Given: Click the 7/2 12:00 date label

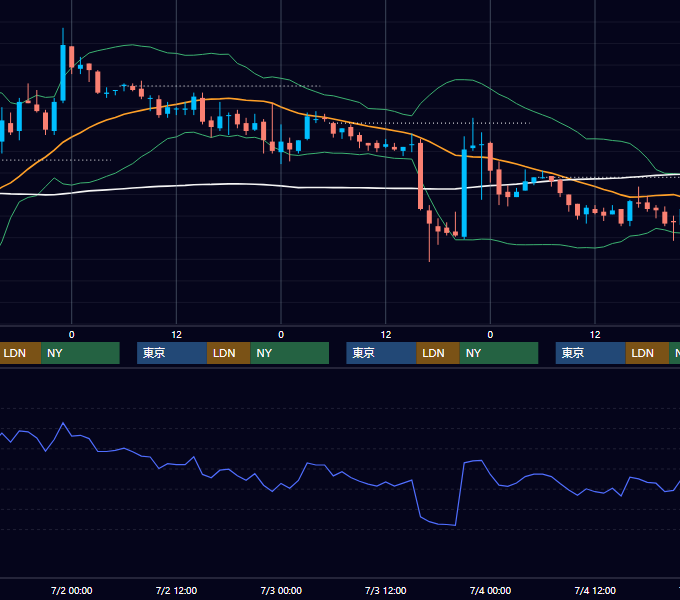Looking at the screenshot, I should point(177,590).
